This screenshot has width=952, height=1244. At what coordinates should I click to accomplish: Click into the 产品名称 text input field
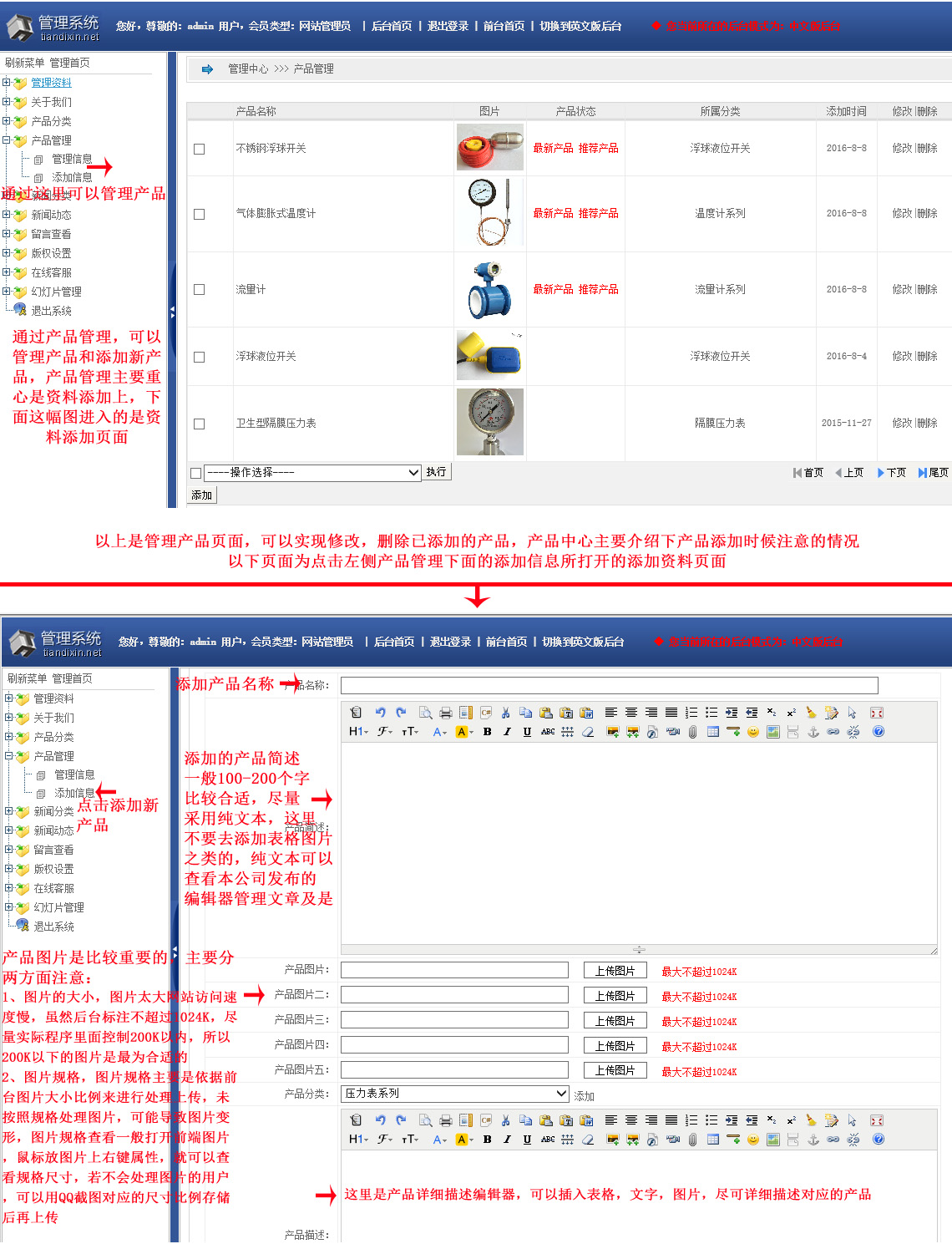(609, 685)
